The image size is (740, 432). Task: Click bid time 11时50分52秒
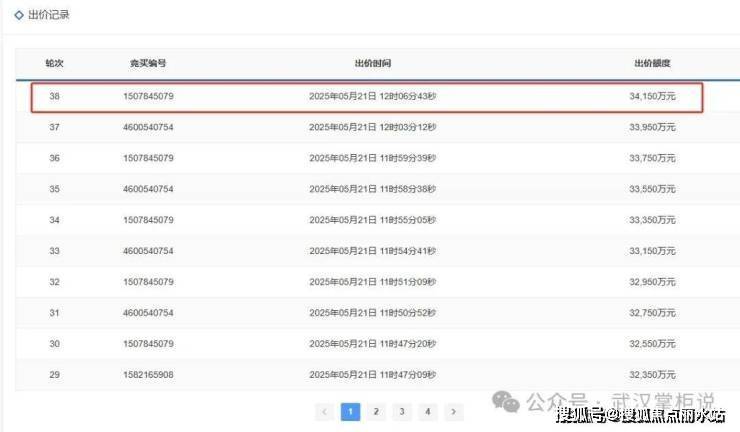pos(408,313)
